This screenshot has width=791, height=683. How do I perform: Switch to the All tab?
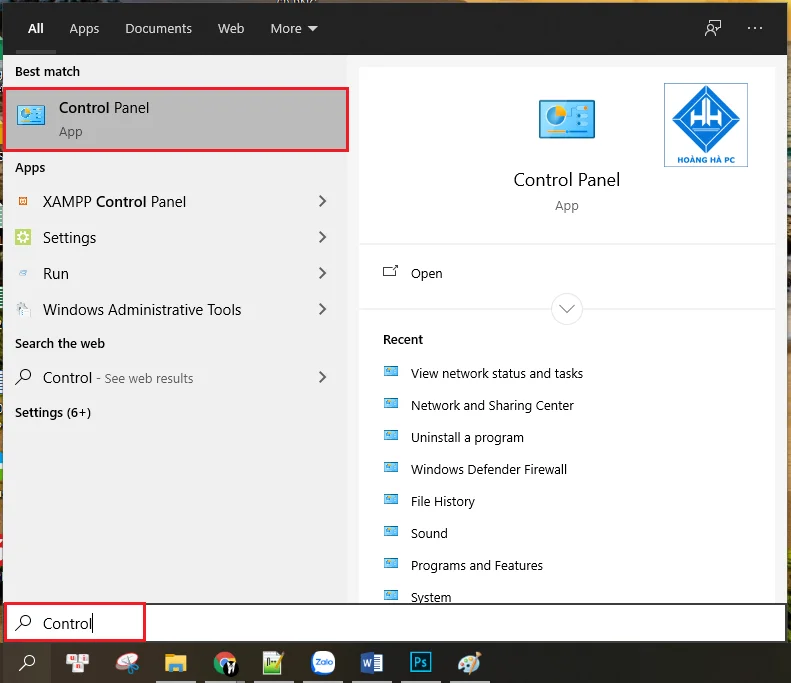coord(35,29)
